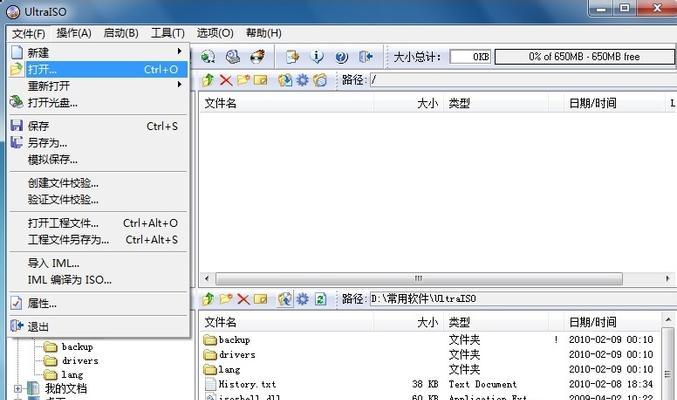Choose 另存为... menu entry

pos(98,143)
